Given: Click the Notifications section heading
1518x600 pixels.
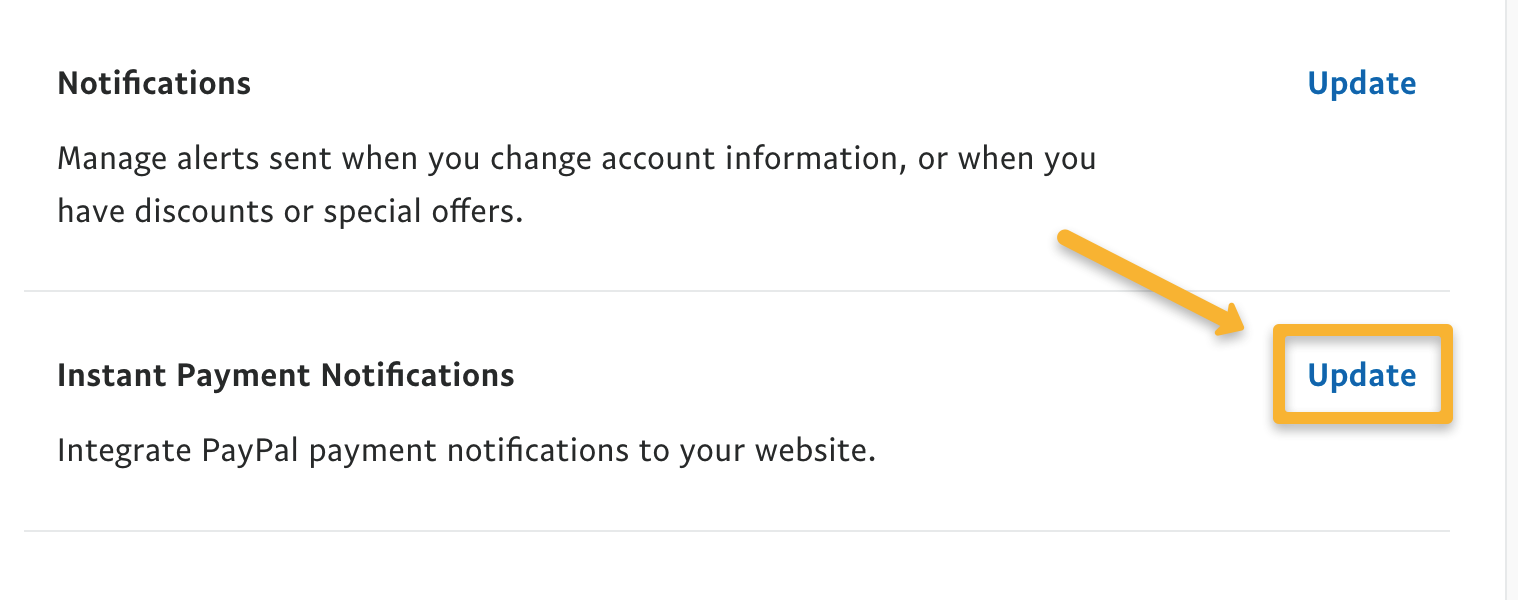Looking at the screenshot, I should coord(154,83).
